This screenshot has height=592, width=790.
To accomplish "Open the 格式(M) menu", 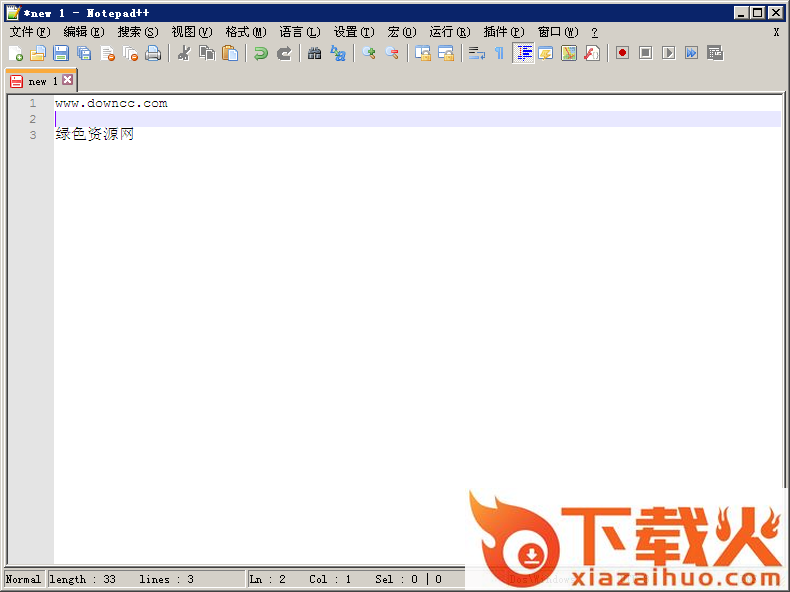I will [x=246, y=32].
